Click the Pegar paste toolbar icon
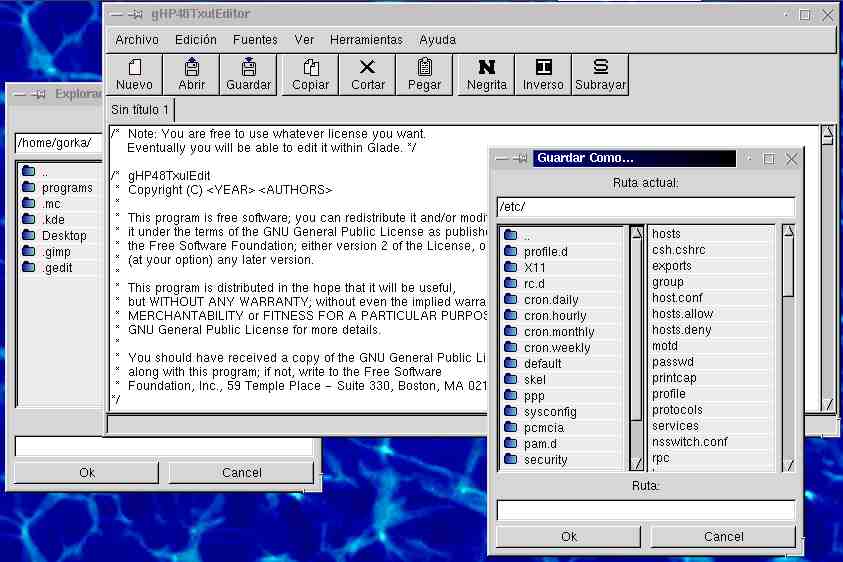 (x=424, y=75)
